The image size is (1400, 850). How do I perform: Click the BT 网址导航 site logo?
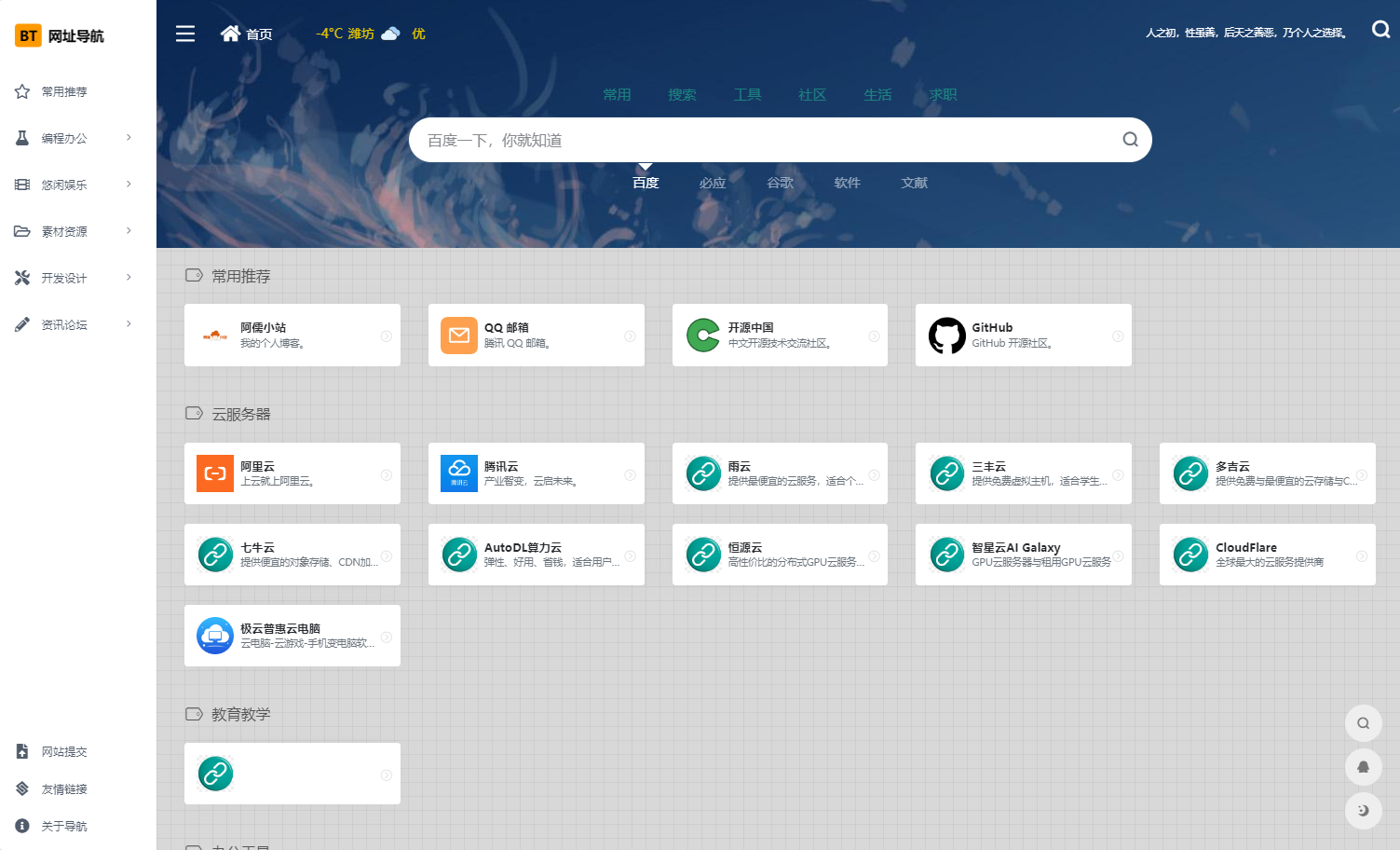(60, 35)
